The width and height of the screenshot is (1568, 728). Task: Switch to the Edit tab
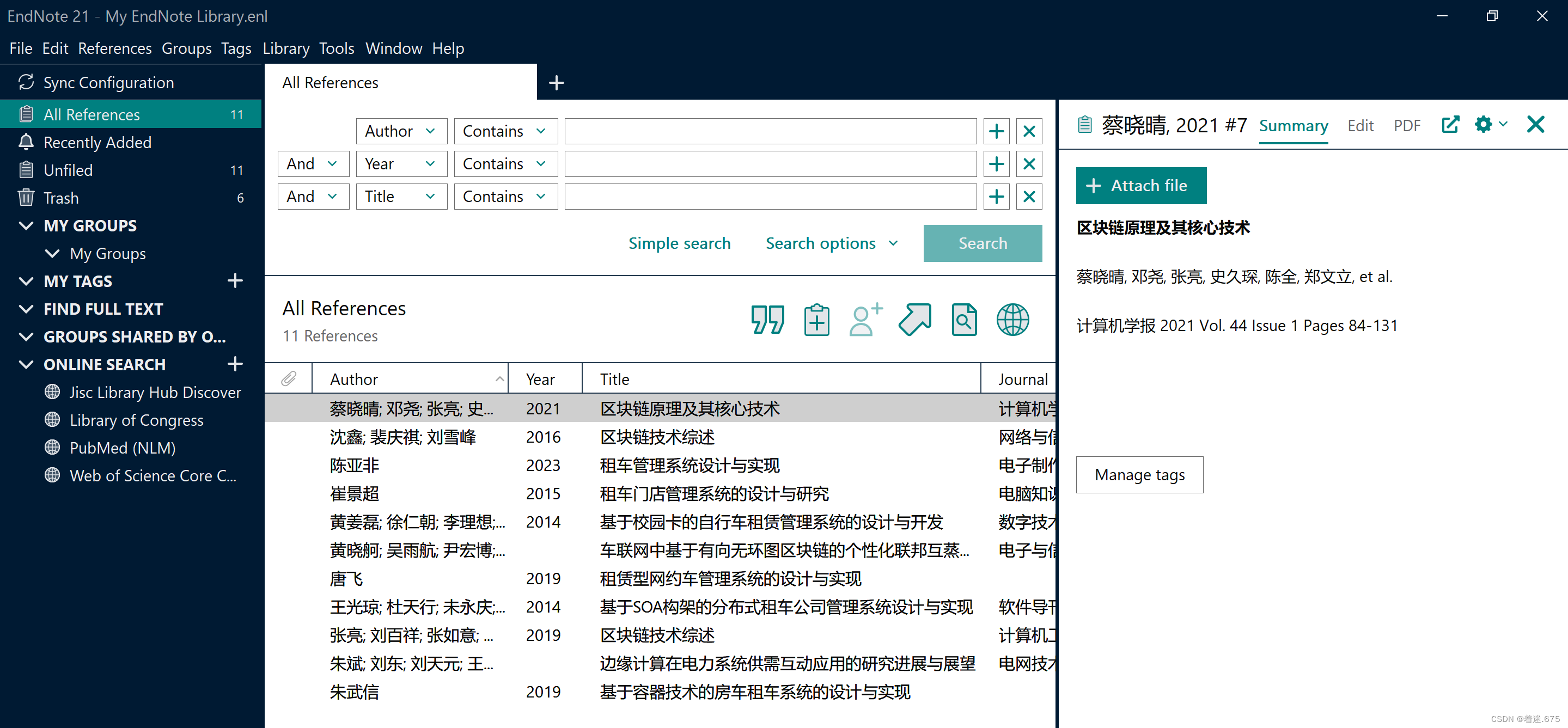click(1360, 125)
